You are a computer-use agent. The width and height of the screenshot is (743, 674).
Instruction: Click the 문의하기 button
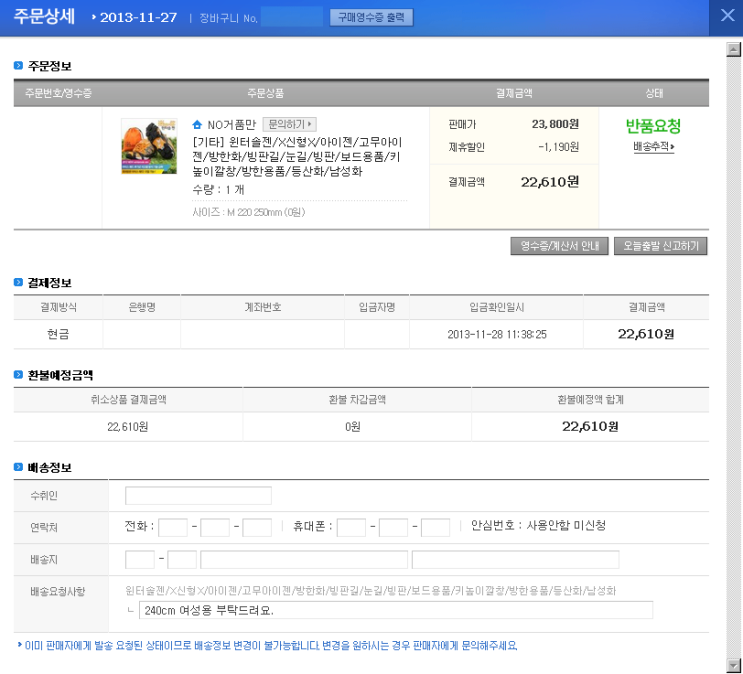click(x=290, y=124)
